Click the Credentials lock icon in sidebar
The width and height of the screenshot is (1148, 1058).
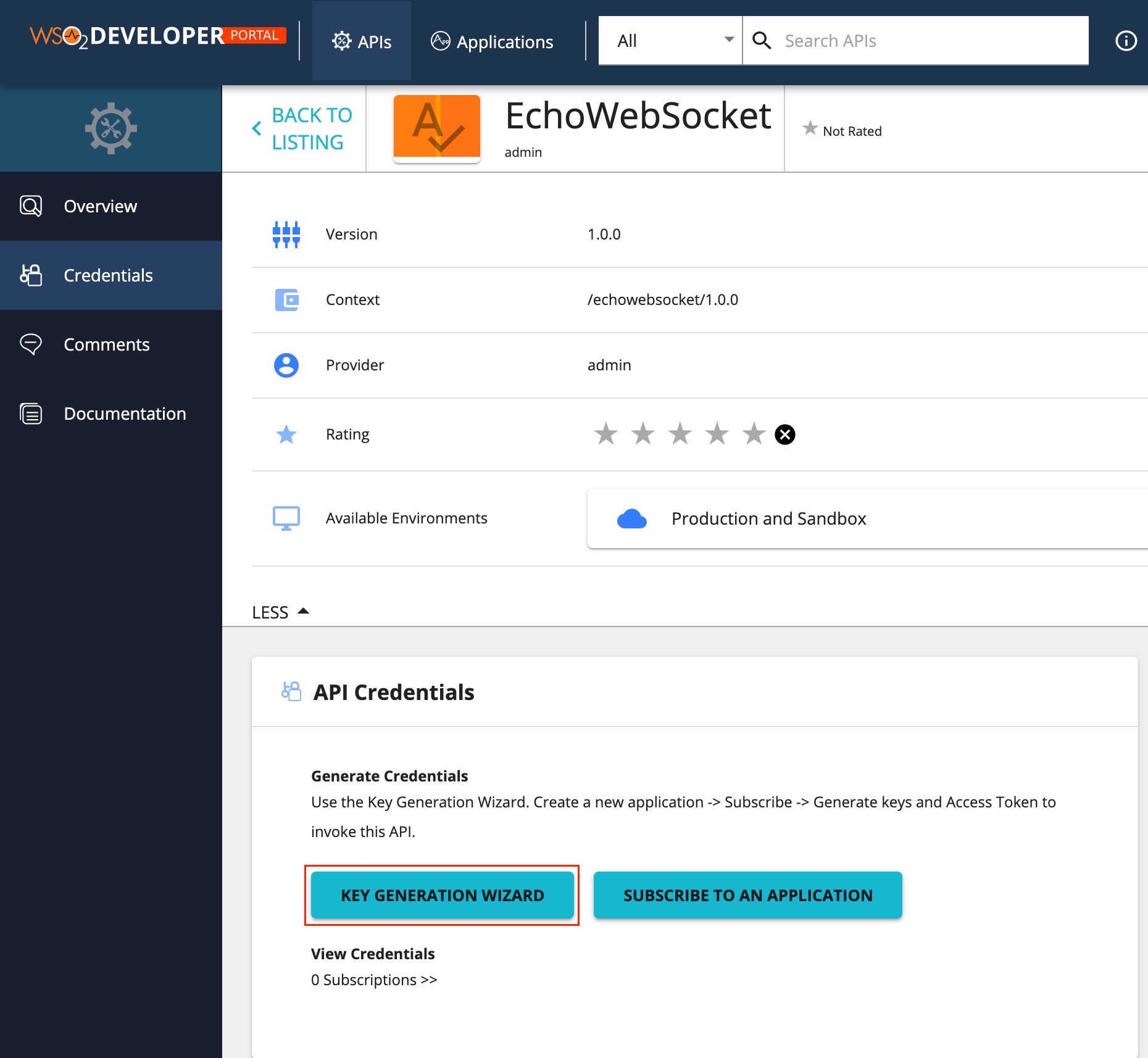click(x=31, y=275)
